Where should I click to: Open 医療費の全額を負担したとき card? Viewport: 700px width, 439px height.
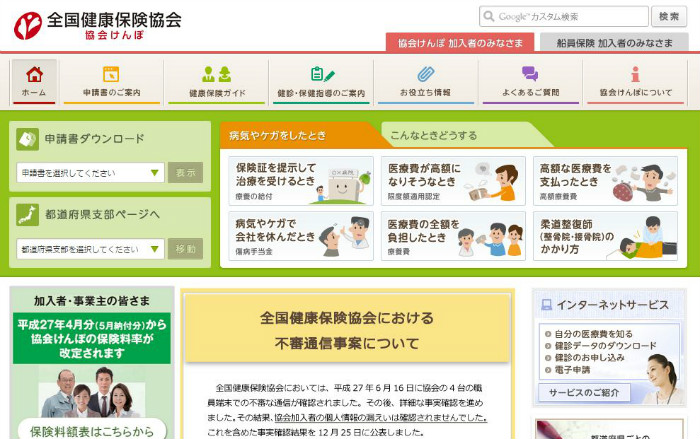click(x=453, y=236)
